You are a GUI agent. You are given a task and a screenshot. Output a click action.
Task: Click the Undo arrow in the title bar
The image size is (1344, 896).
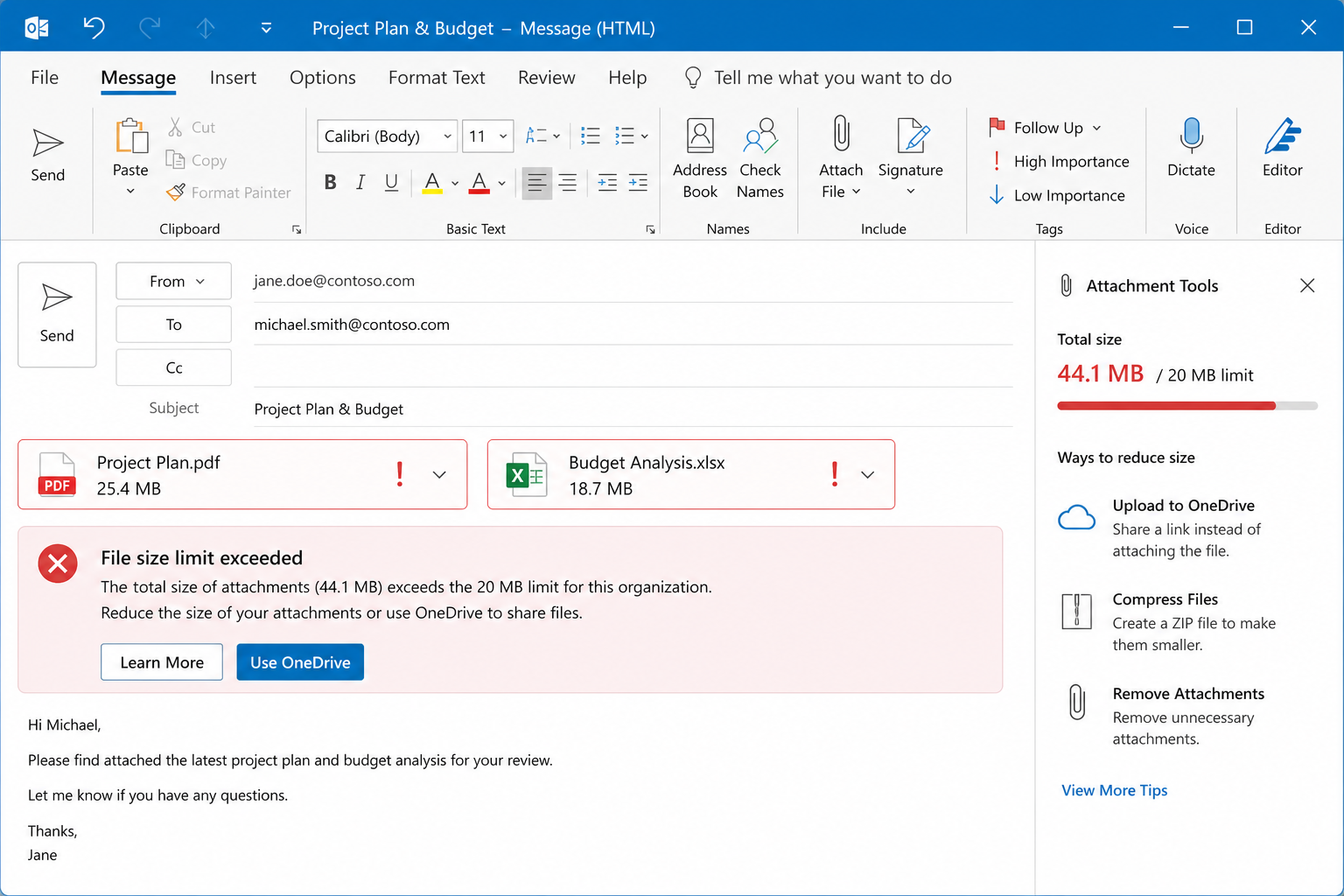click(94, 28)
